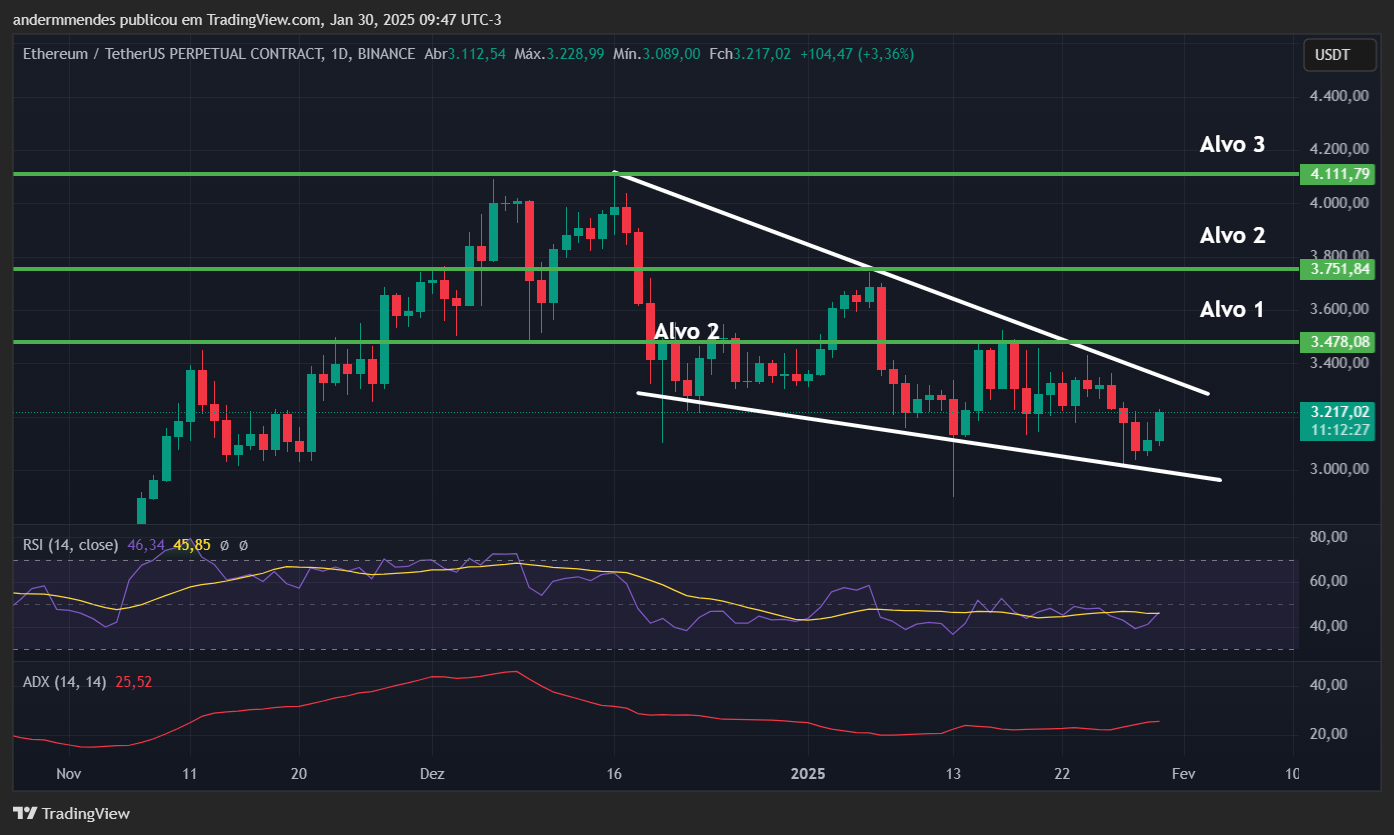Click the +104,47 (+3,36%) change value
Image resolution: width=1394 pixels, height=835 pixels.
(857, 53)
